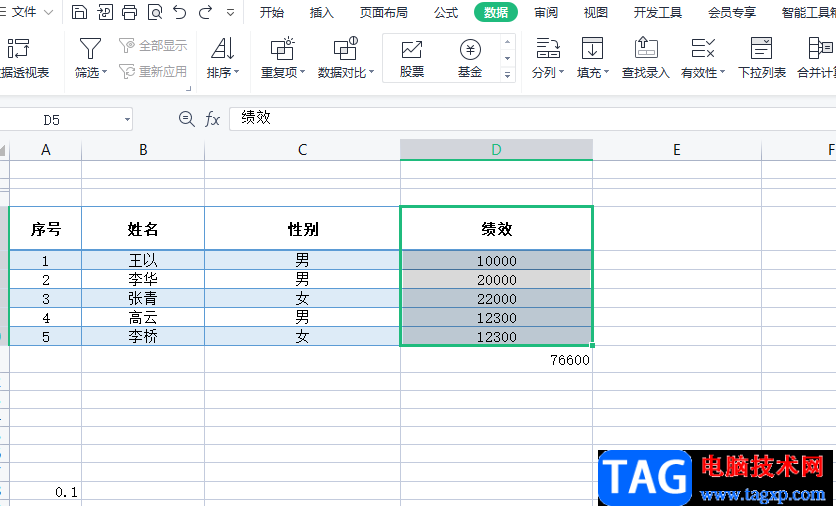Select column E header
The width and height of the screenshot is (836, 506).
pos(677,150)
